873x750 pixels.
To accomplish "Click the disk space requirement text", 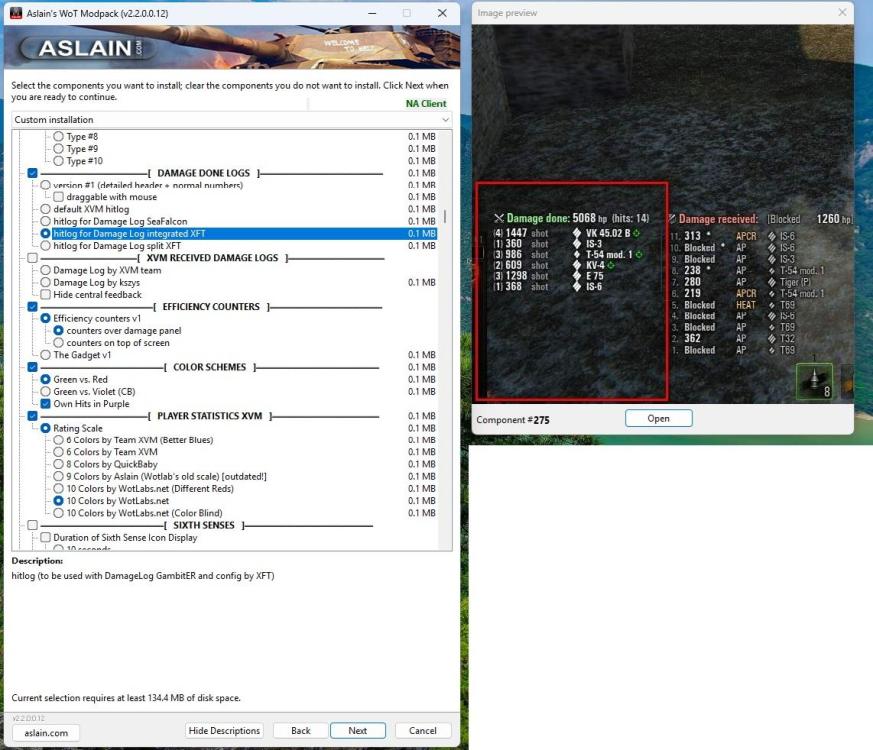I will (126, 698).
